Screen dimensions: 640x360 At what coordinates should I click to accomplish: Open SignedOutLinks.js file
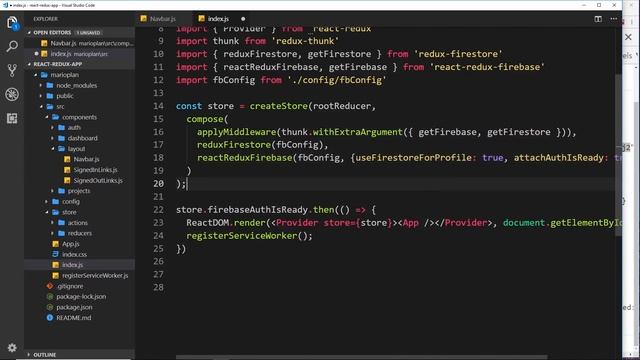(x=80, y=180)
